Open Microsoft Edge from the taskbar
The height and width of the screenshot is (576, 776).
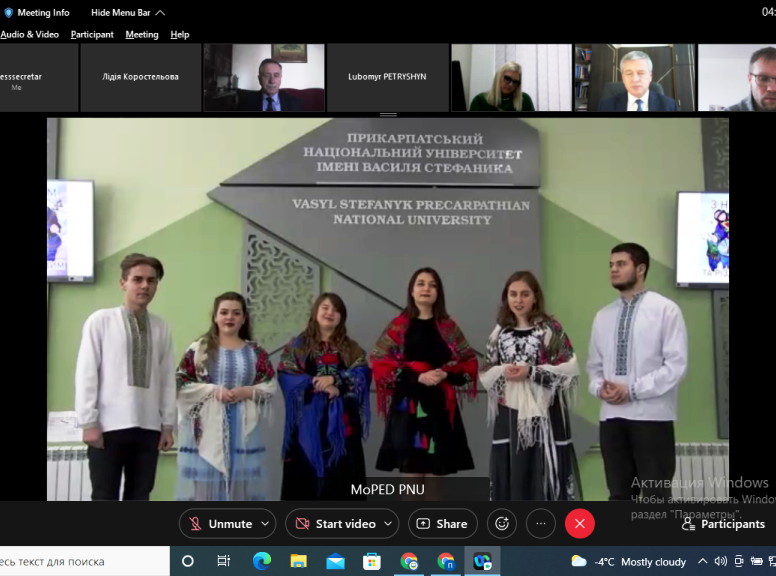261,562
